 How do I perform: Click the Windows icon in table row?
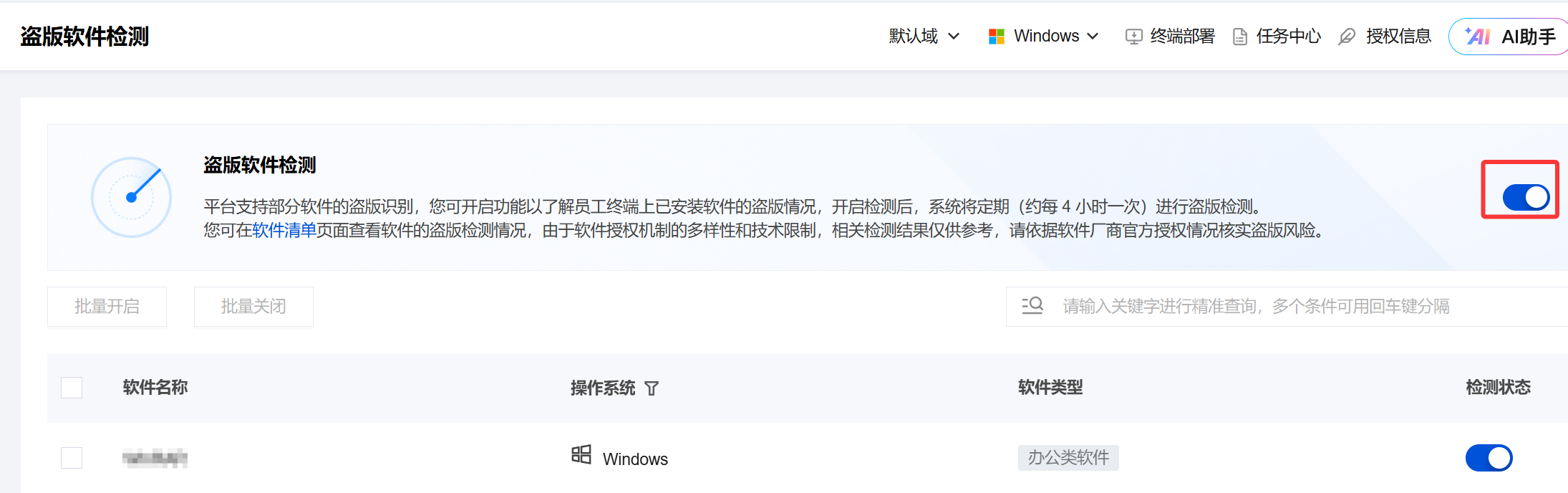581,455
